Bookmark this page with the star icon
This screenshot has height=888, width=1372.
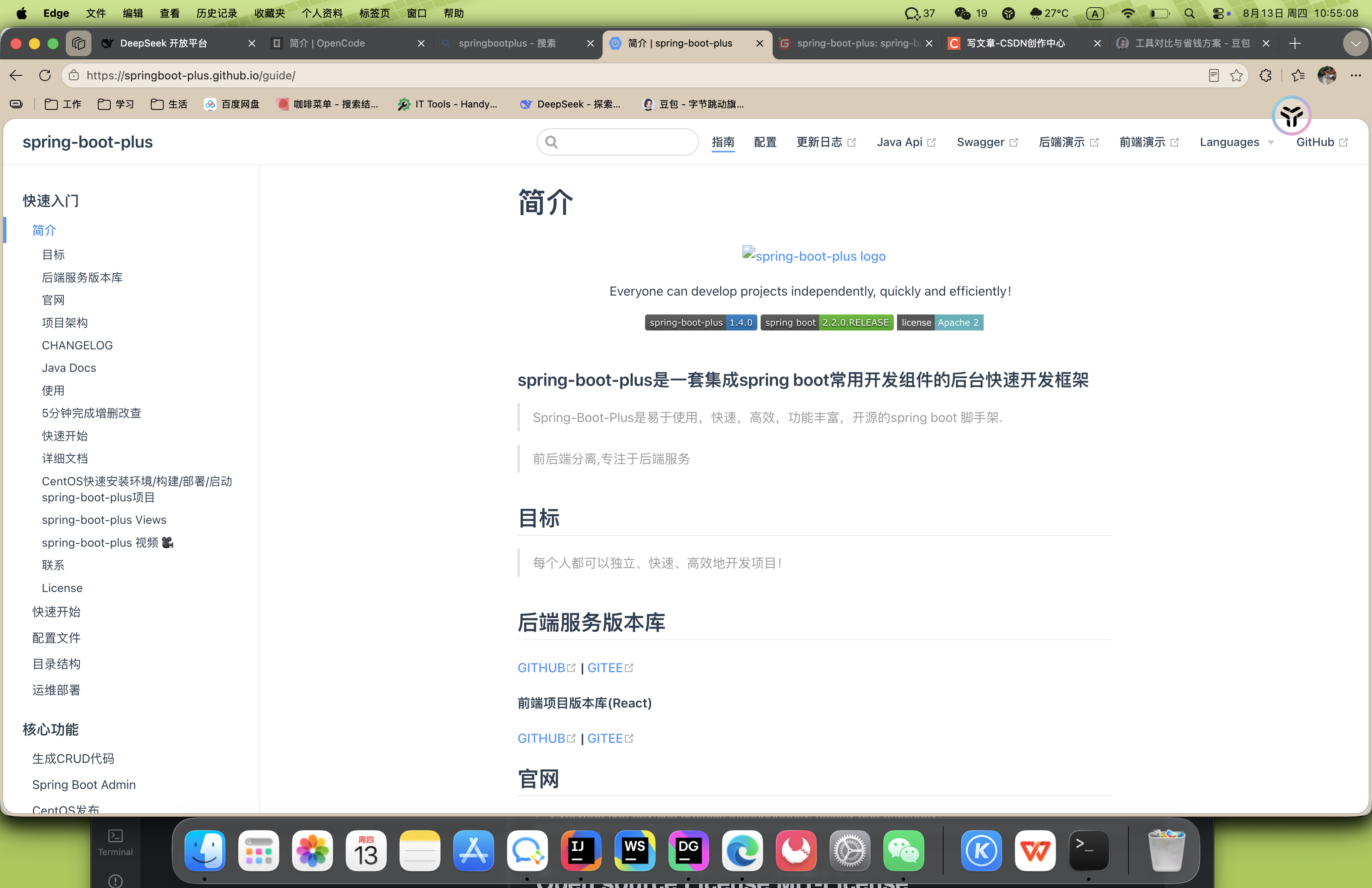(x=1236, y=75)
